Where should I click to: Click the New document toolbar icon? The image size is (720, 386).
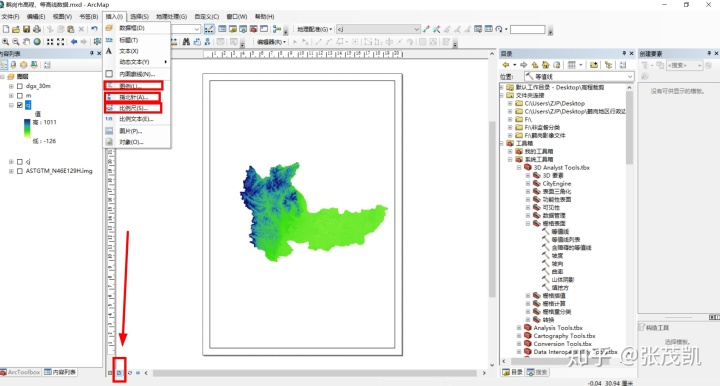click(6, 29)
